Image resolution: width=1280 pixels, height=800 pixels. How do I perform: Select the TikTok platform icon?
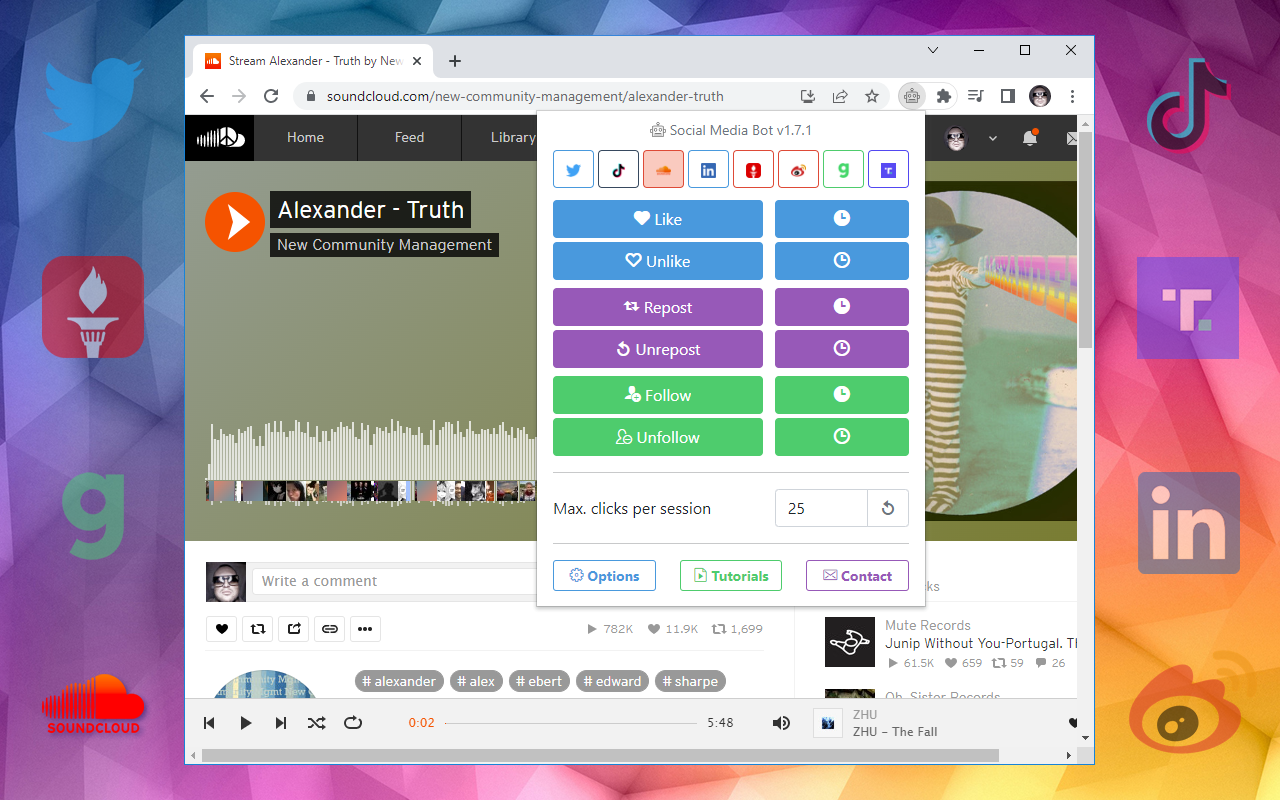point(618,169)
